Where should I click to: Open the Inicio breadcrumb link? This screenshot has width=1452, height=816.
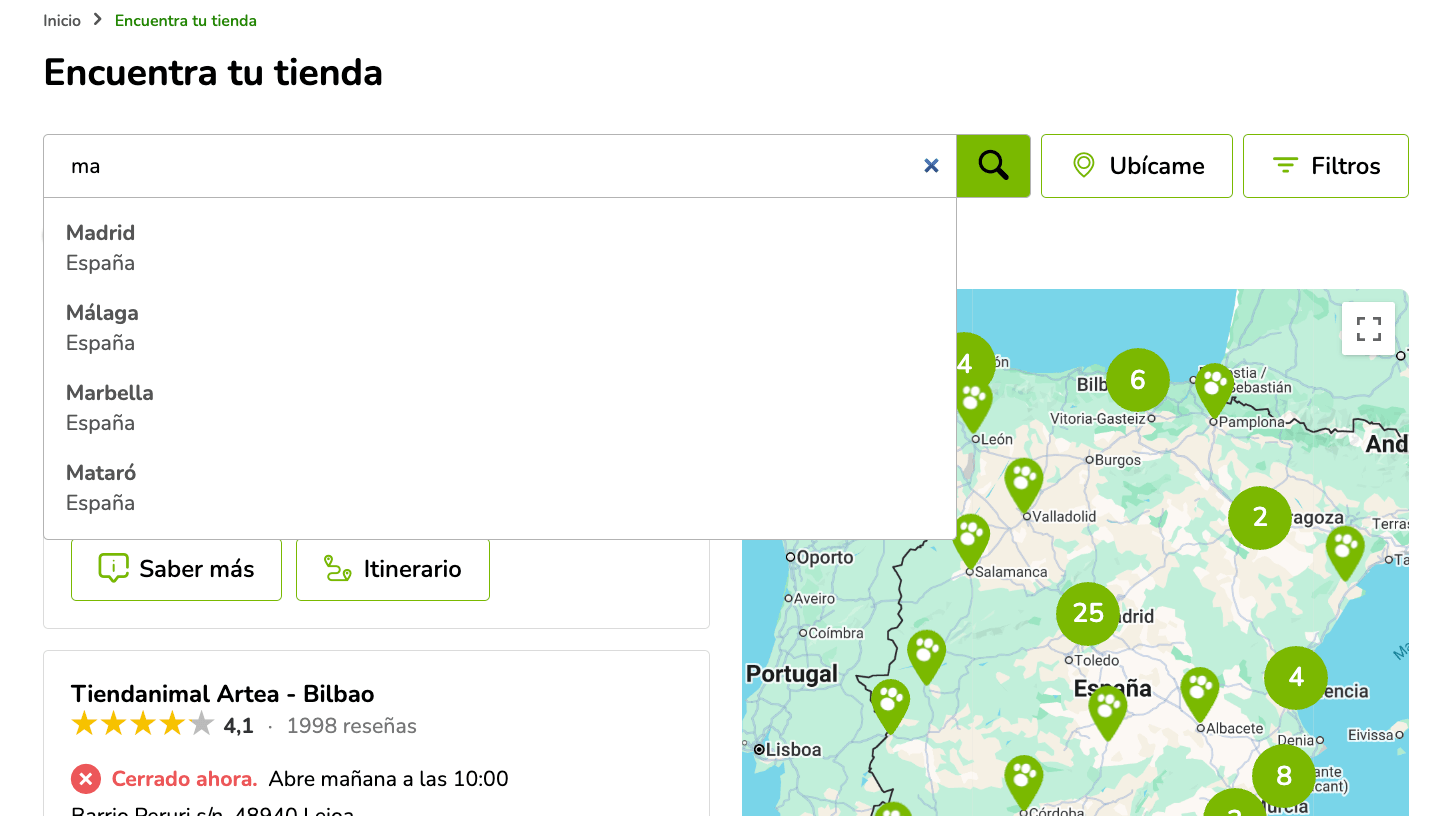(x=62, y=20)
